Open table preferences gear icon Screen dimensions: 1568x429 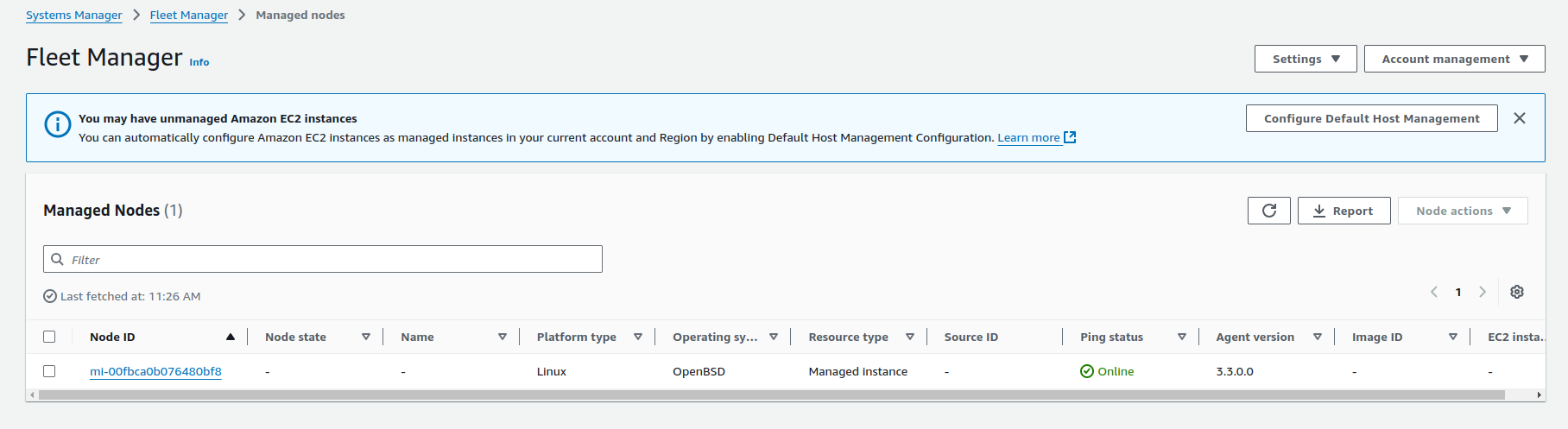point(1516,292)
